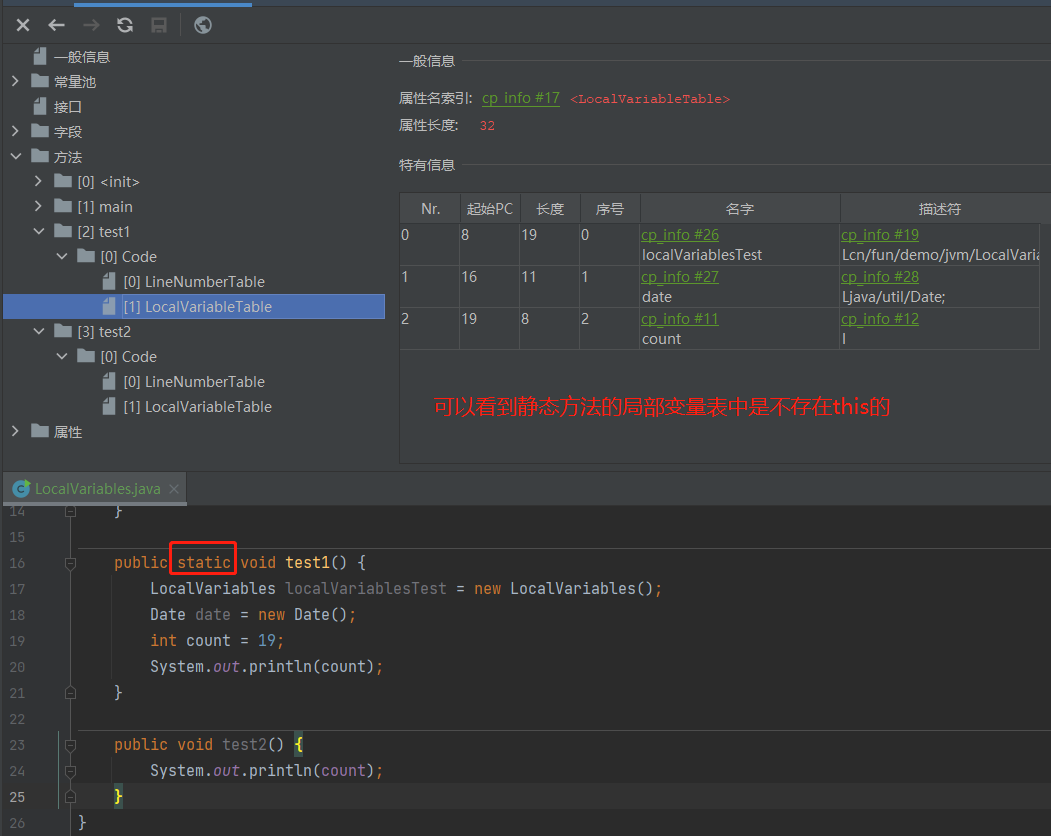
Task: Collapse the 方法 tree node arrow
Action: tap(15, 156)
